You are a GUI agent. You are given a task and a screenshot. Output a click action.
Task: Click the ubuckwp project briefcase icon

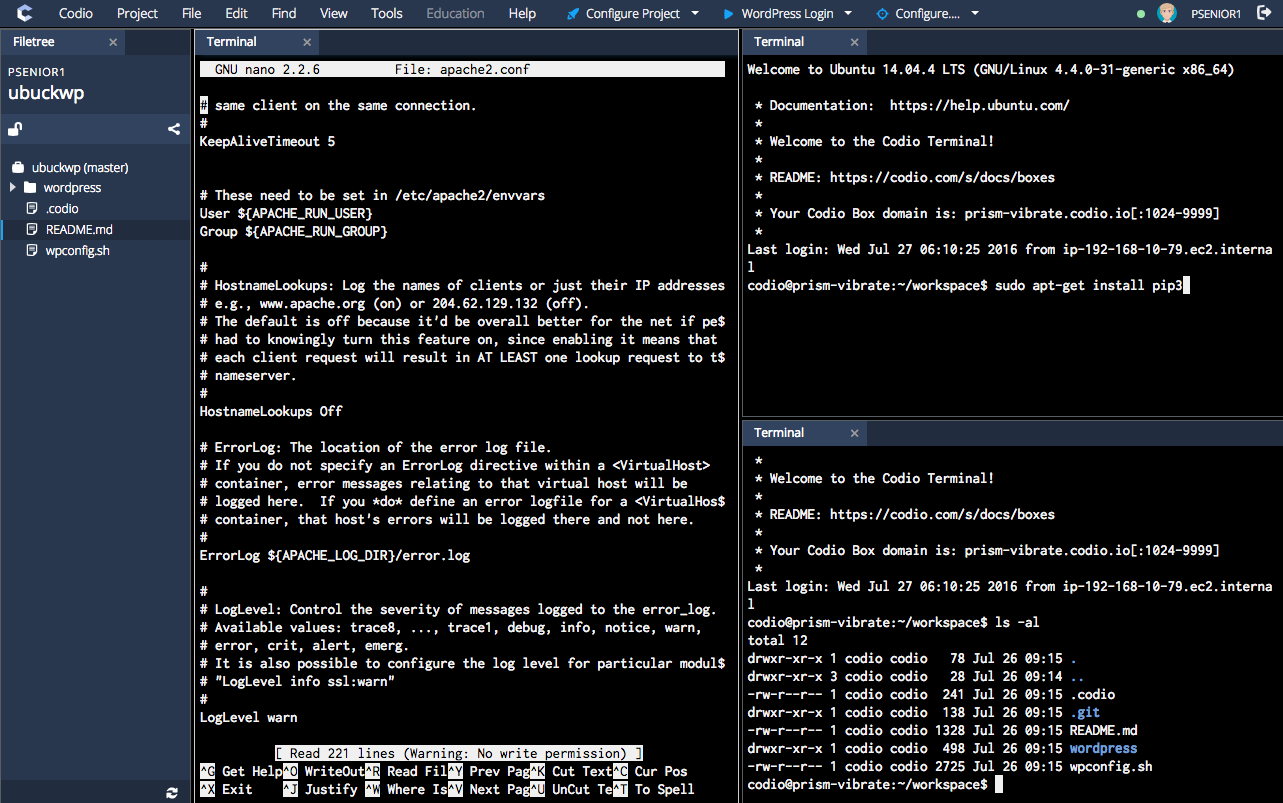[x=17, y=166]
